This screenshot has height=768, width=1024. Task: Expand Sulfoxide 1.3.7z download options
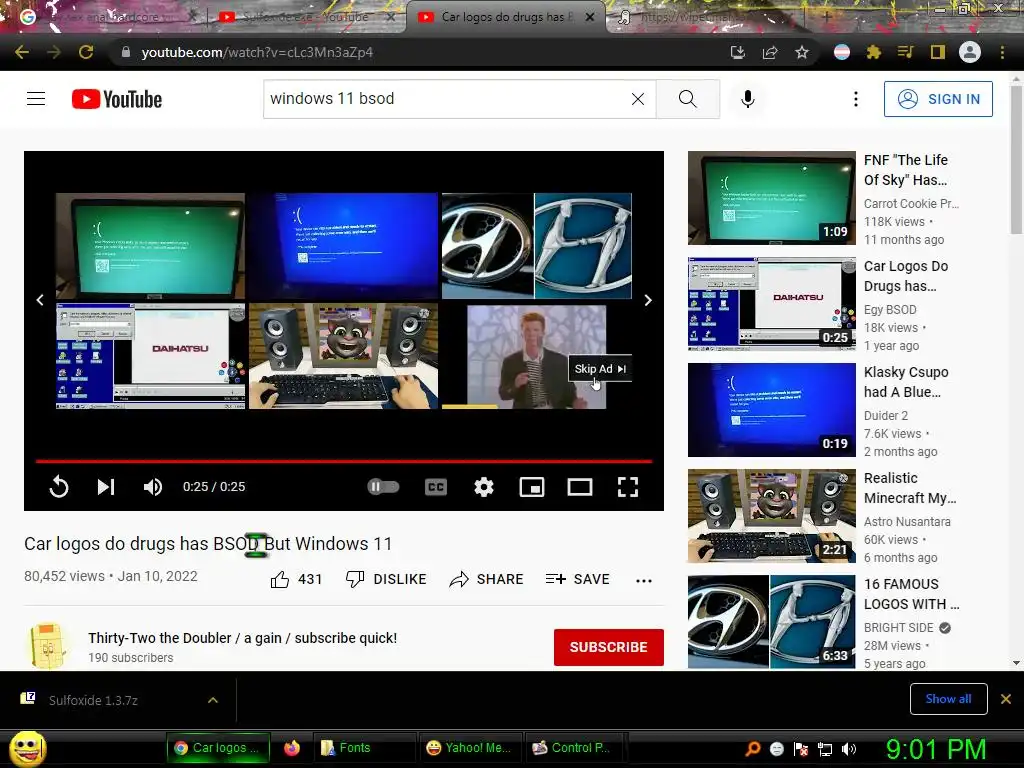tap(213, 700)
